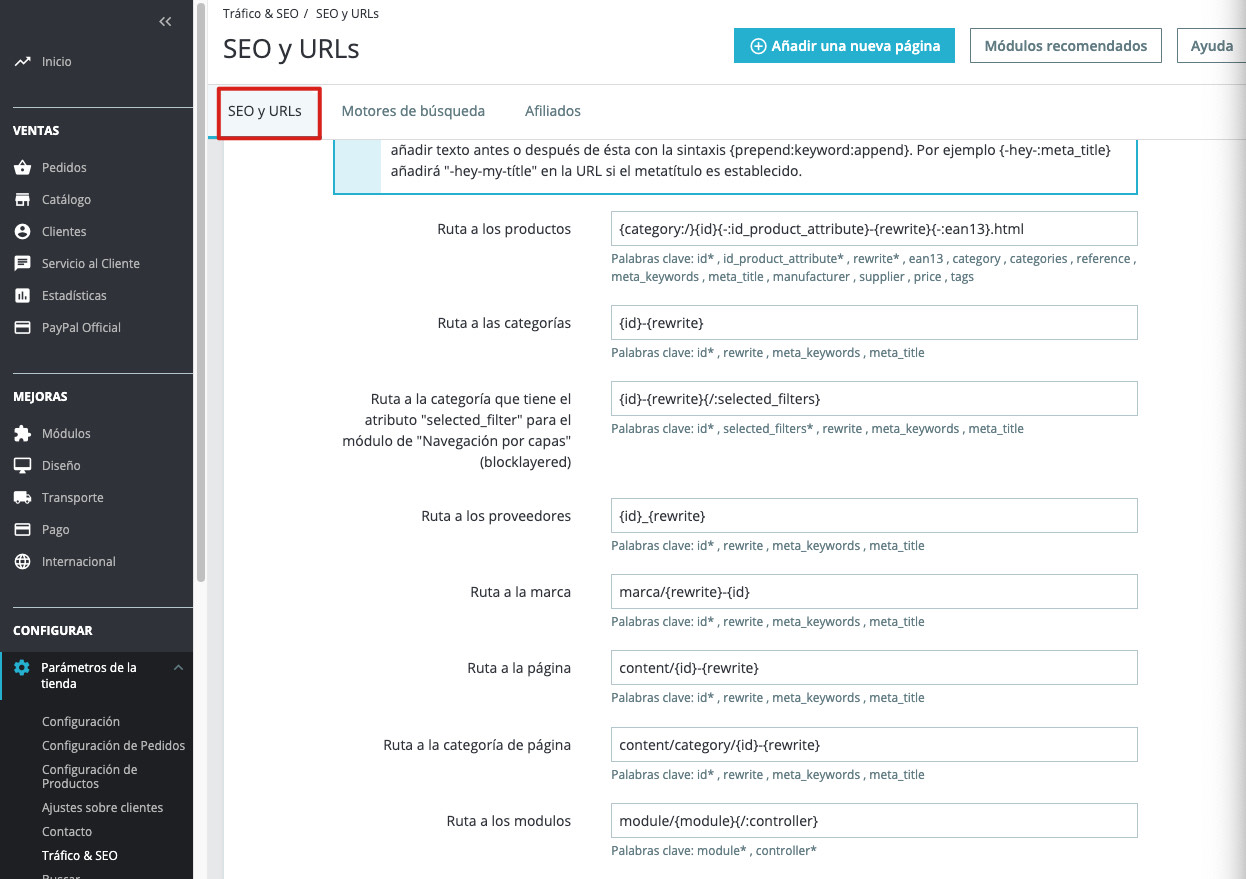Open Módulos recomendados
Image resolution: width=1246 pixels, height=879 pixels.
(x=1065, y=45)
